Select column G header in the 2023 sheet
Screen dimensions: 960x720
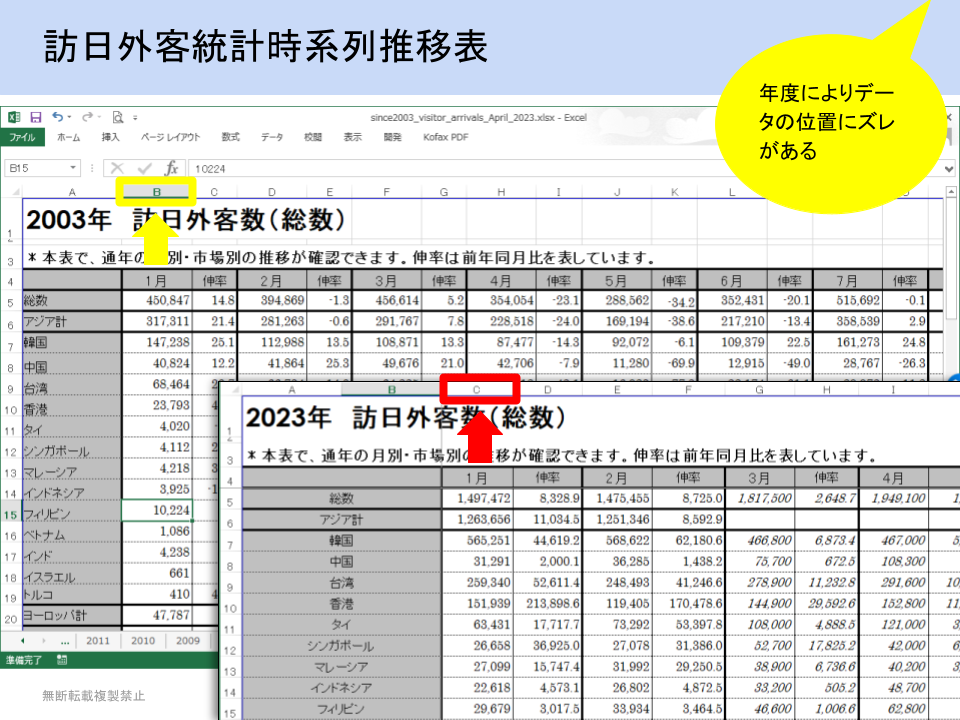point(759,390)
